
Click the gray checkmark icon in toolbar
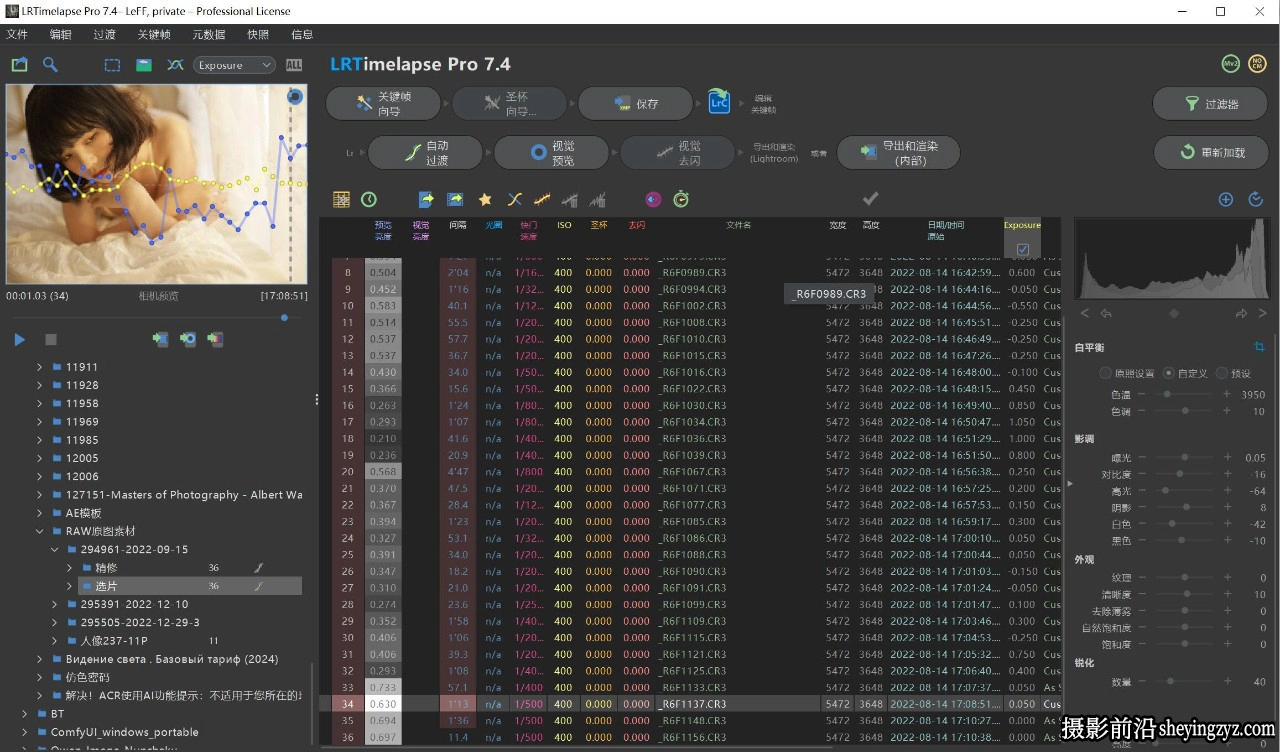(x=870, y=199)
